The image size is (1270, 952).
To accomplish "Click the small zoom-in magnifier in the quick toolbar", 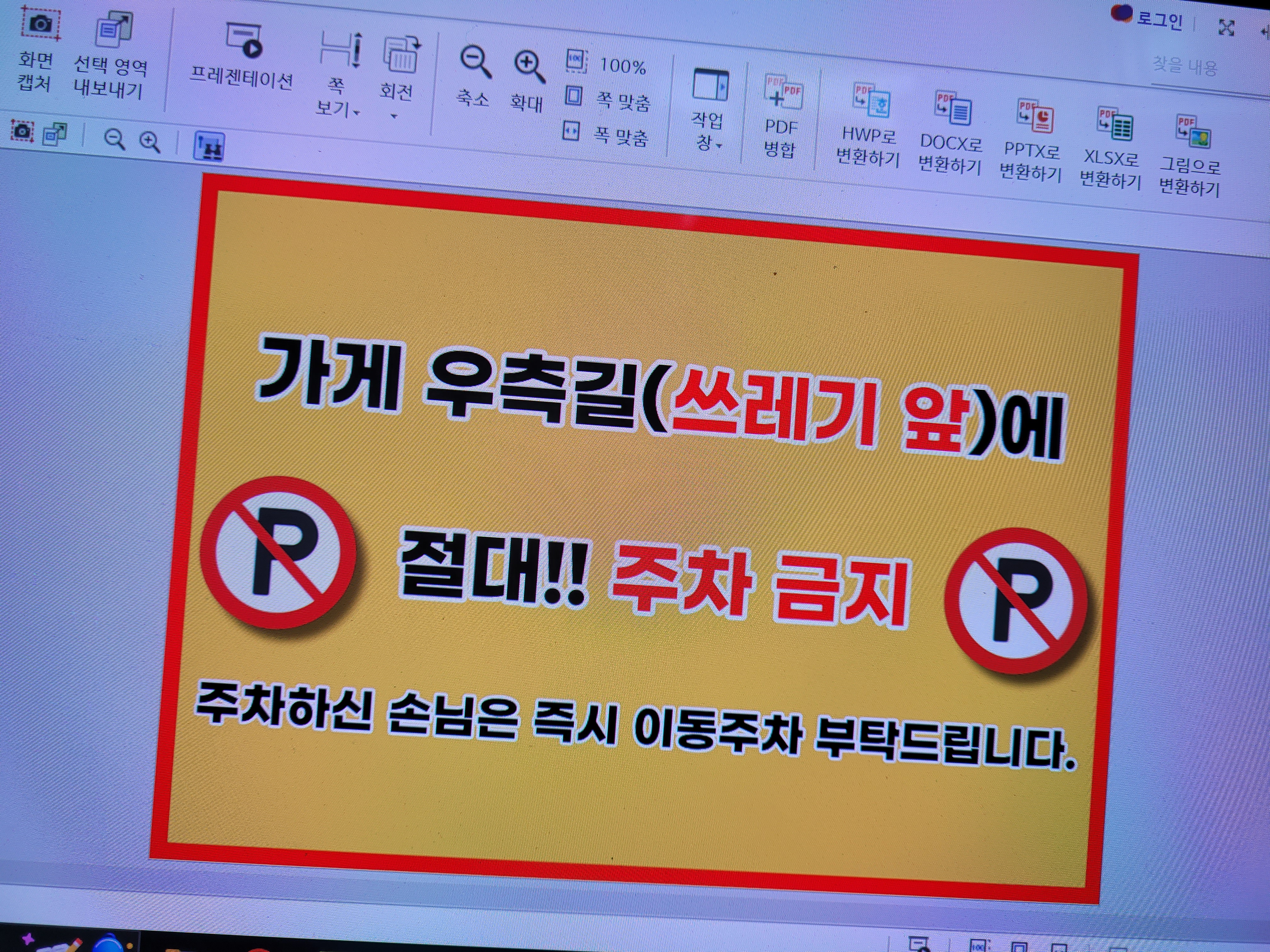I will [x=149, y=141].
